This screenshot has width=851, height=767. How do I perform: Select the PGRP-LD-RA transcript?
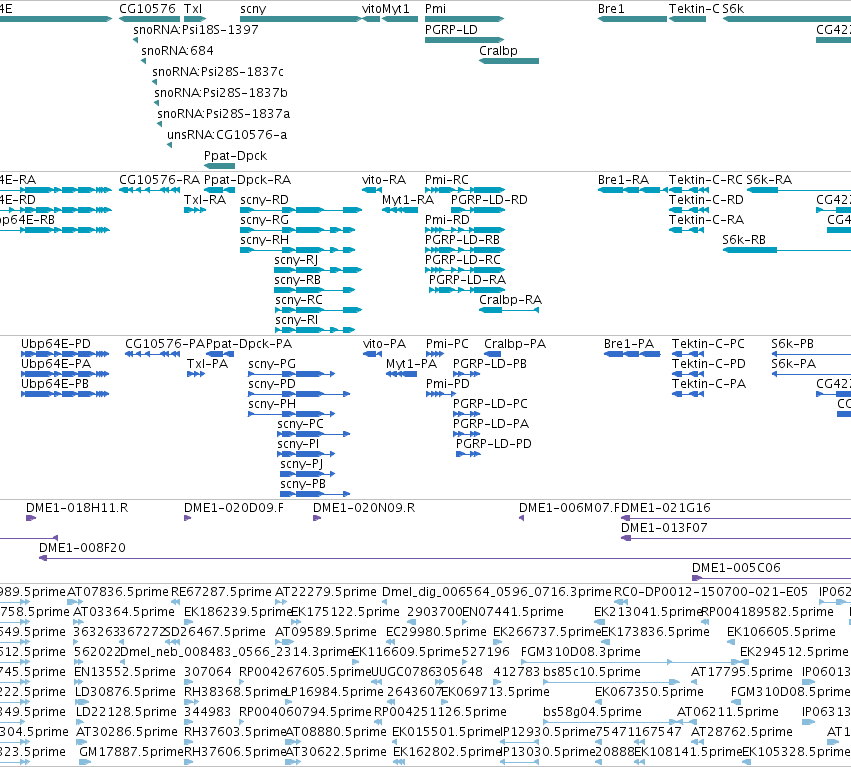[467, 280]
